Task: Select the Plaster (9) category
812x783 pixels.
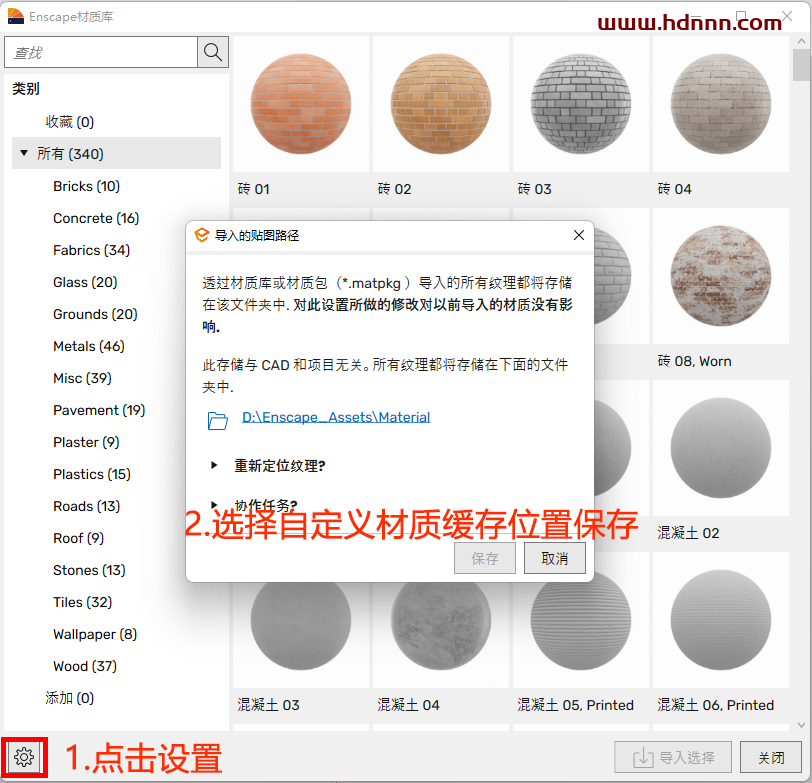Action: pyautogui.click(x=86, y=442)
